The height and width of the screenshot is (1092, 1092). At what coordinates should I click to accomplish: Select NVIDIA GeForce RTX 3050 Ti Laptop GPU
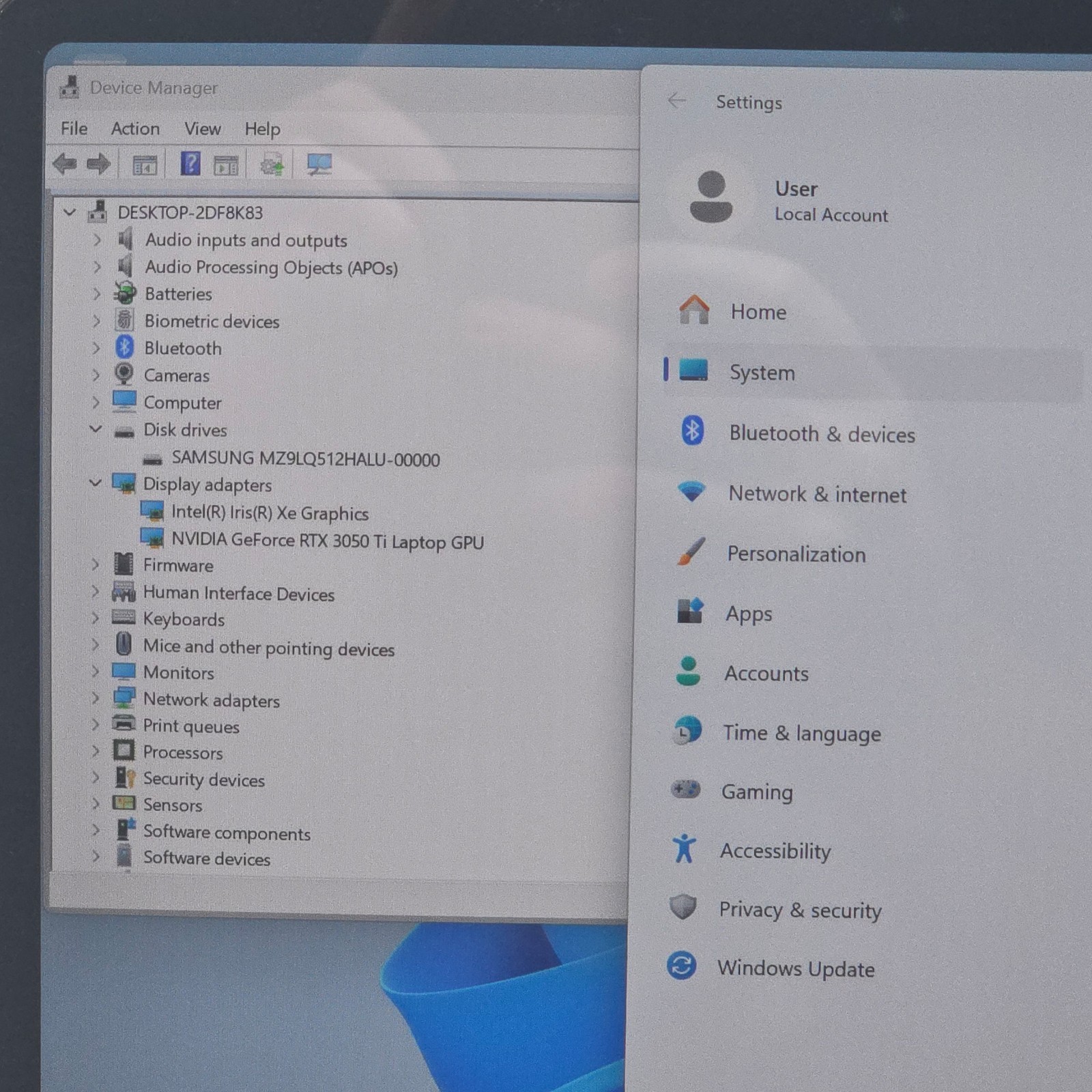pos(328,541)
